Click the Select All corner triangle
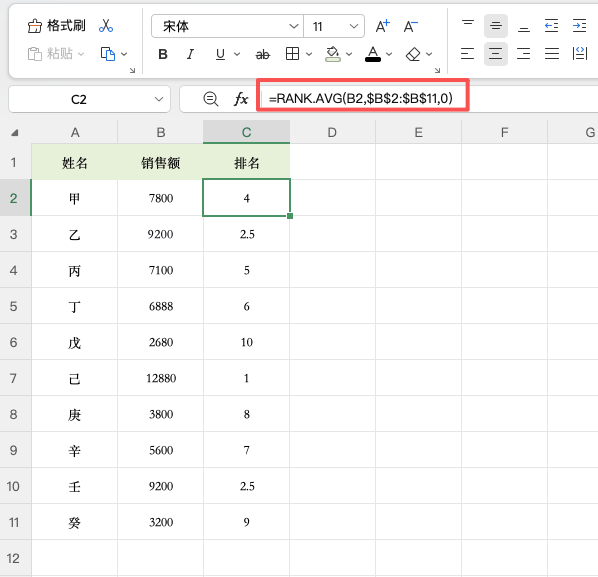 [15, 133]
